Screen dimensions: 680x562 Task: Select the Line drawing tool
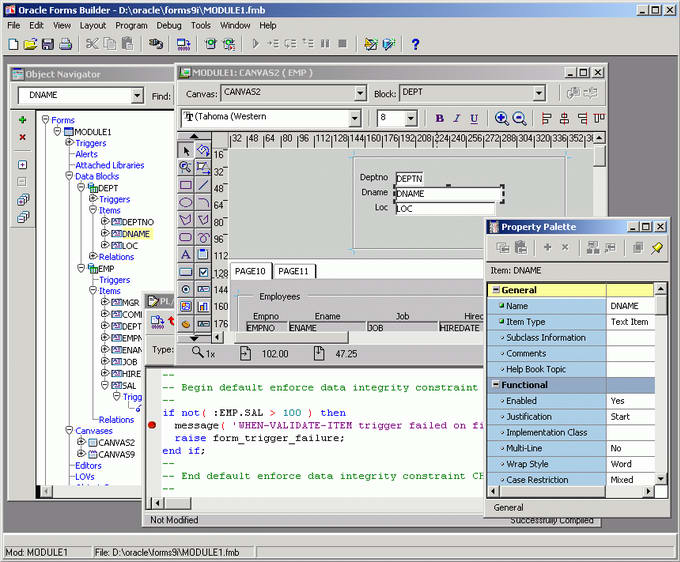point(203,185)
